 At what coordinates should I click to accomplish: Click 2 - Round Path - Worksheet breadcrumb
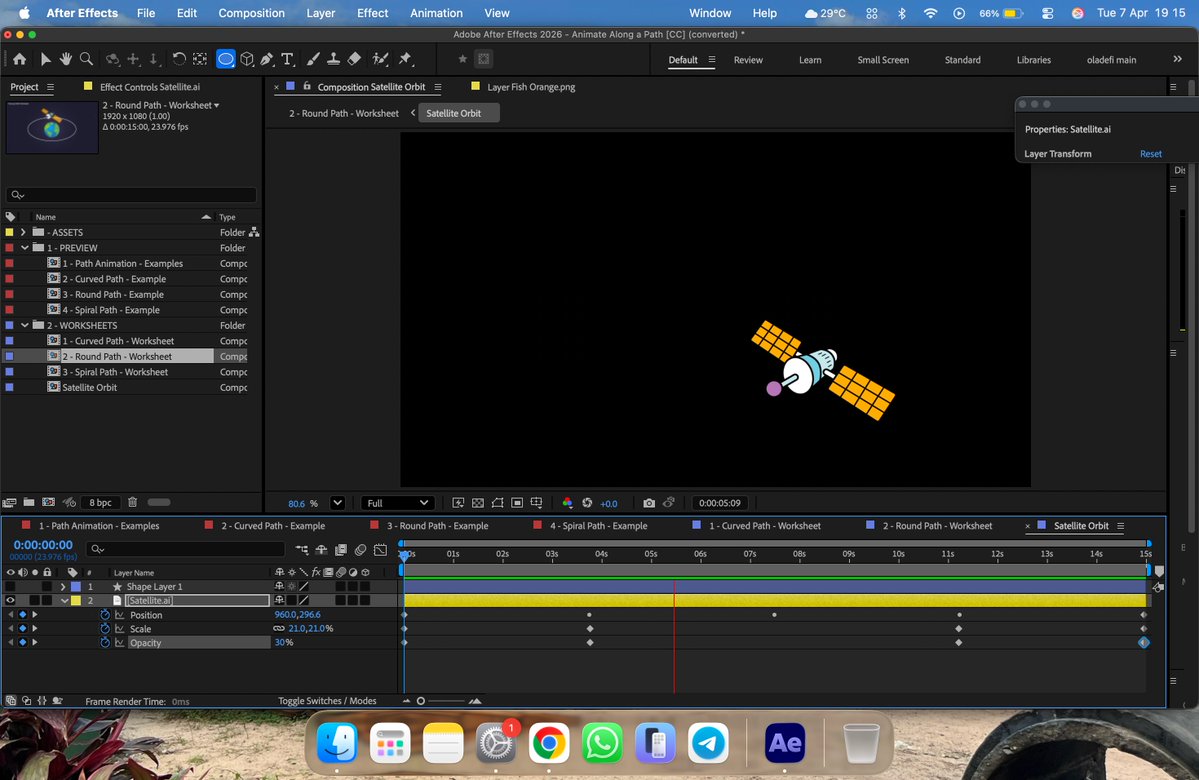coord(343,113)
